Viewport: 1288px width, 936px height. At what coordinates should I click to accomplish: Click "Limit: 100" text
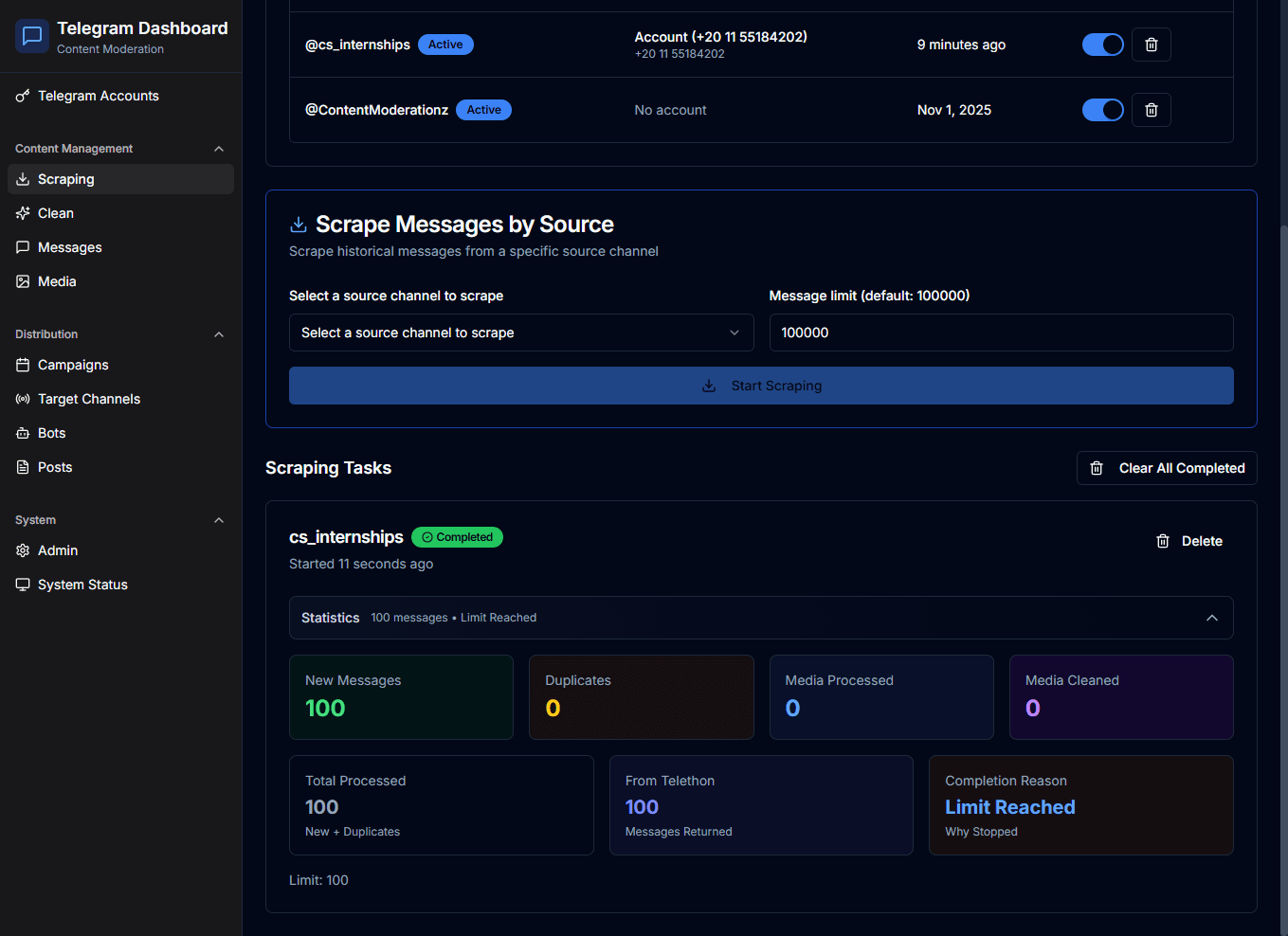(318, 880)
